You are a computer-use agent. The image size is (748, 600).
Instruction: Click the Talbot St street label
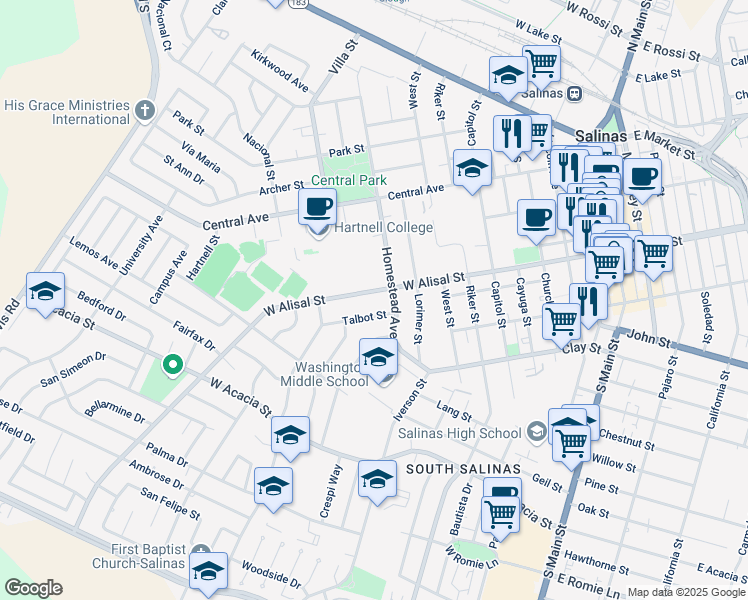[x=364, y=318]
